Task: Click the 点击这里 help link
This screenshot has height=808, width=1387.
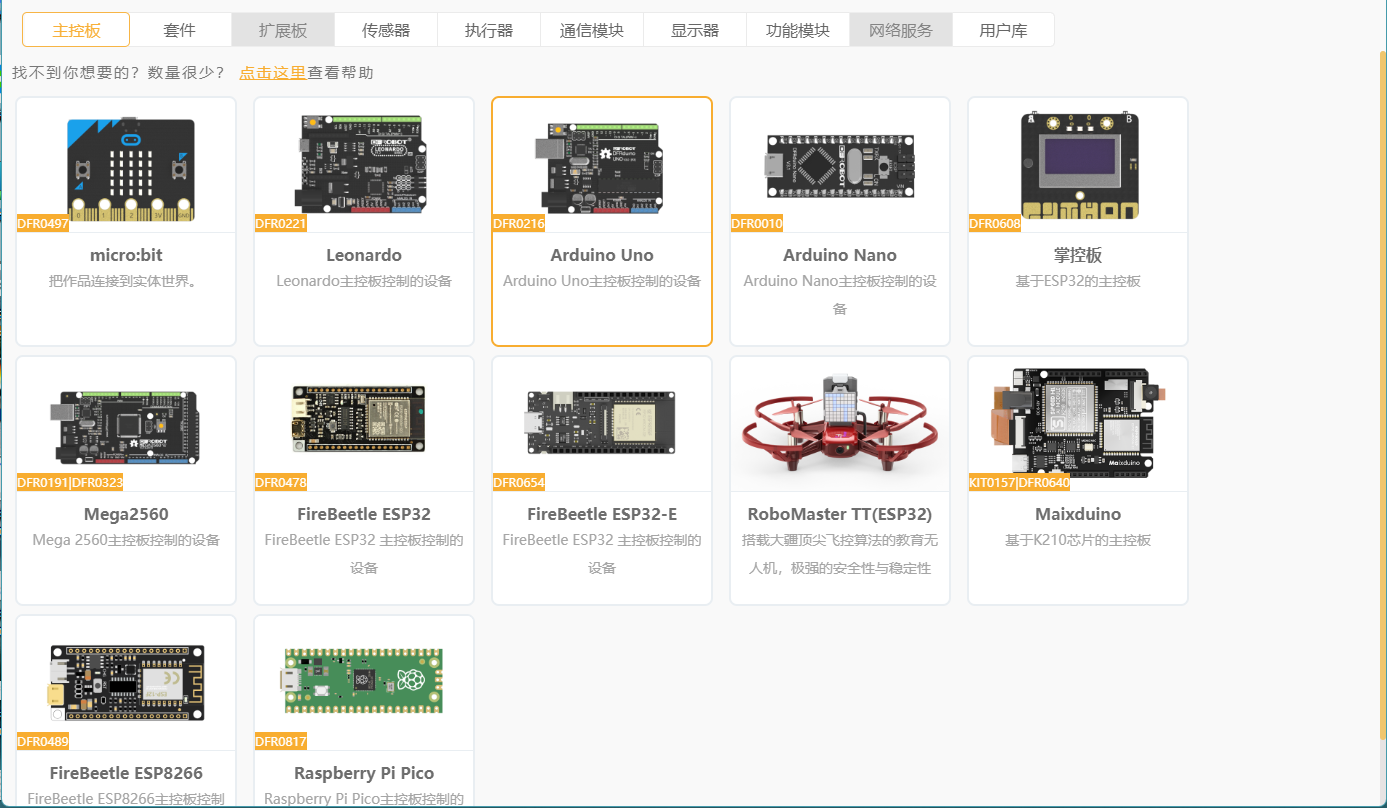Action: click(x=272, y=73)
